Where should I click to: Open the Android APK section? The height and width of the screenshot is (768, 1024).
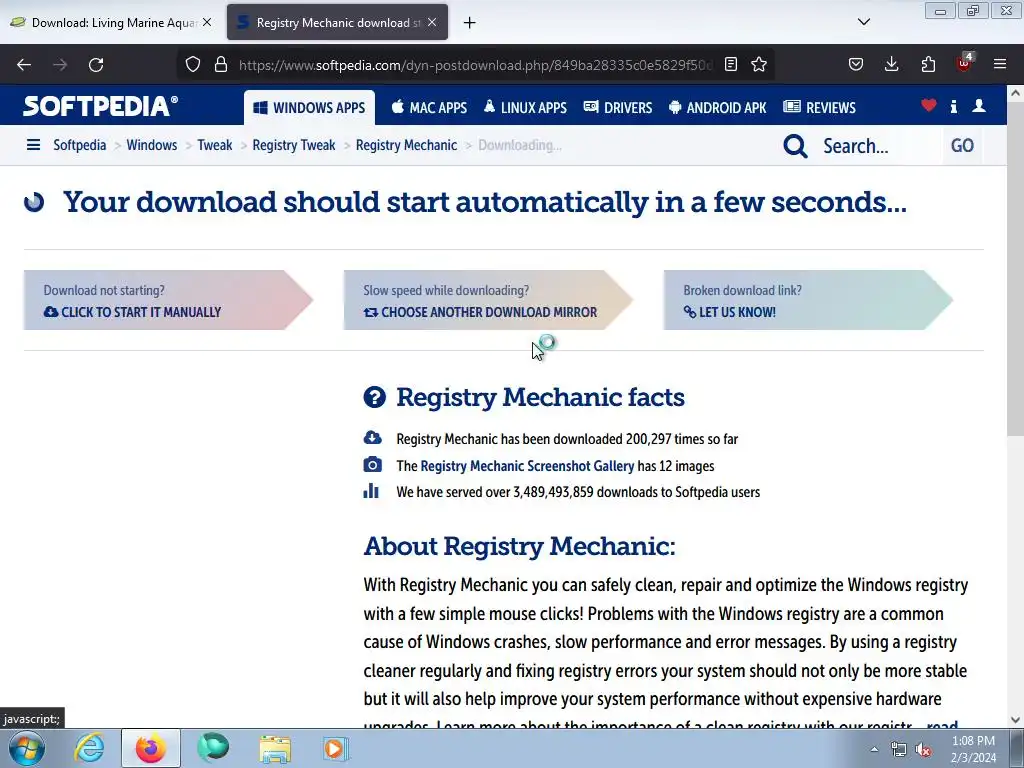tap(718, 108)
